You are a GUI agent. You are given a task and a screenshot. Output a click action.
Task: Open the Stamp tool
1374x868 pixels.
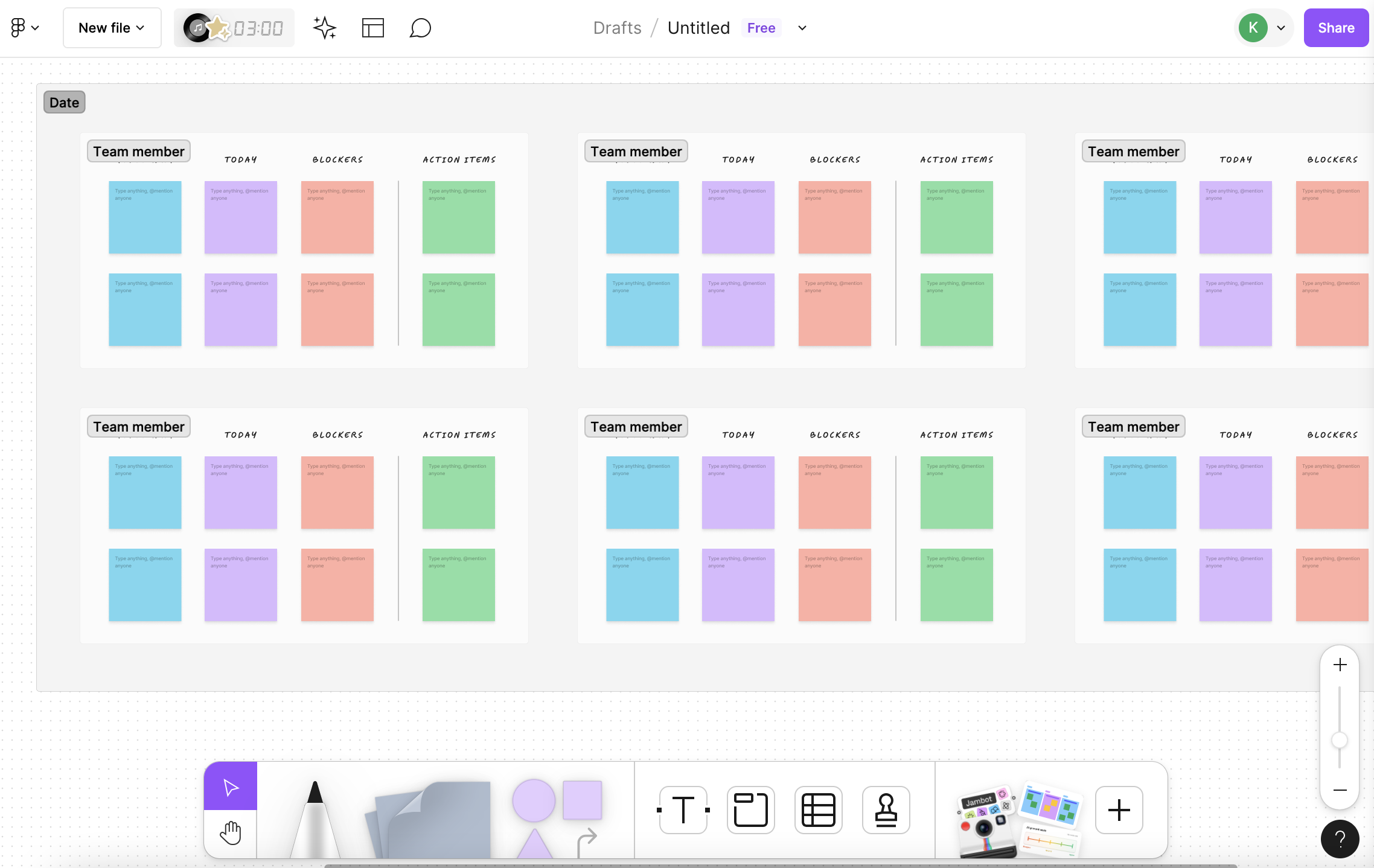click(886, 810)
